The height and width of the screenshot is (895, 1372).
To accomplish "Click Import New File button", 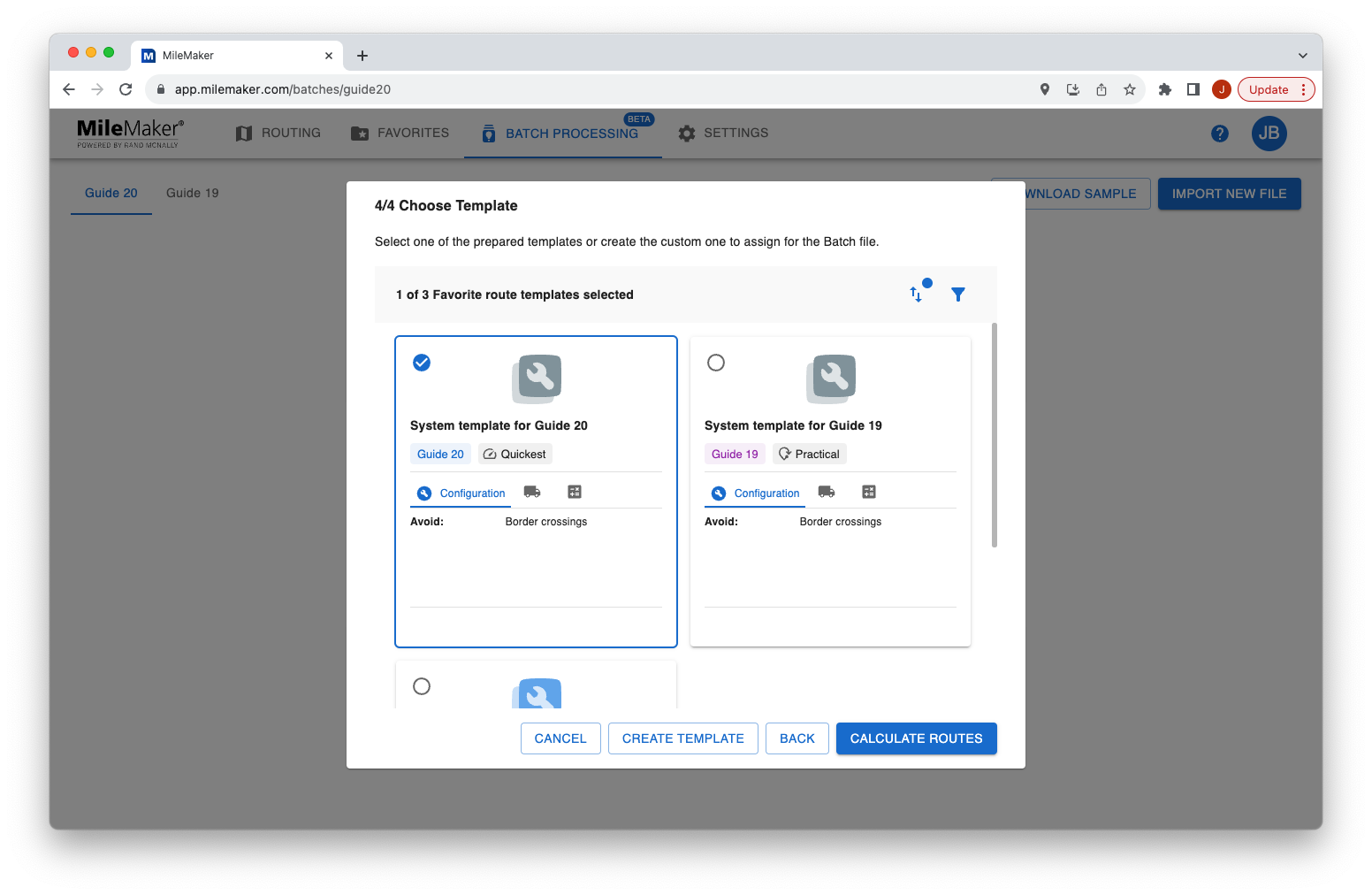I will pyautogui.click(x=1230, y=194).
